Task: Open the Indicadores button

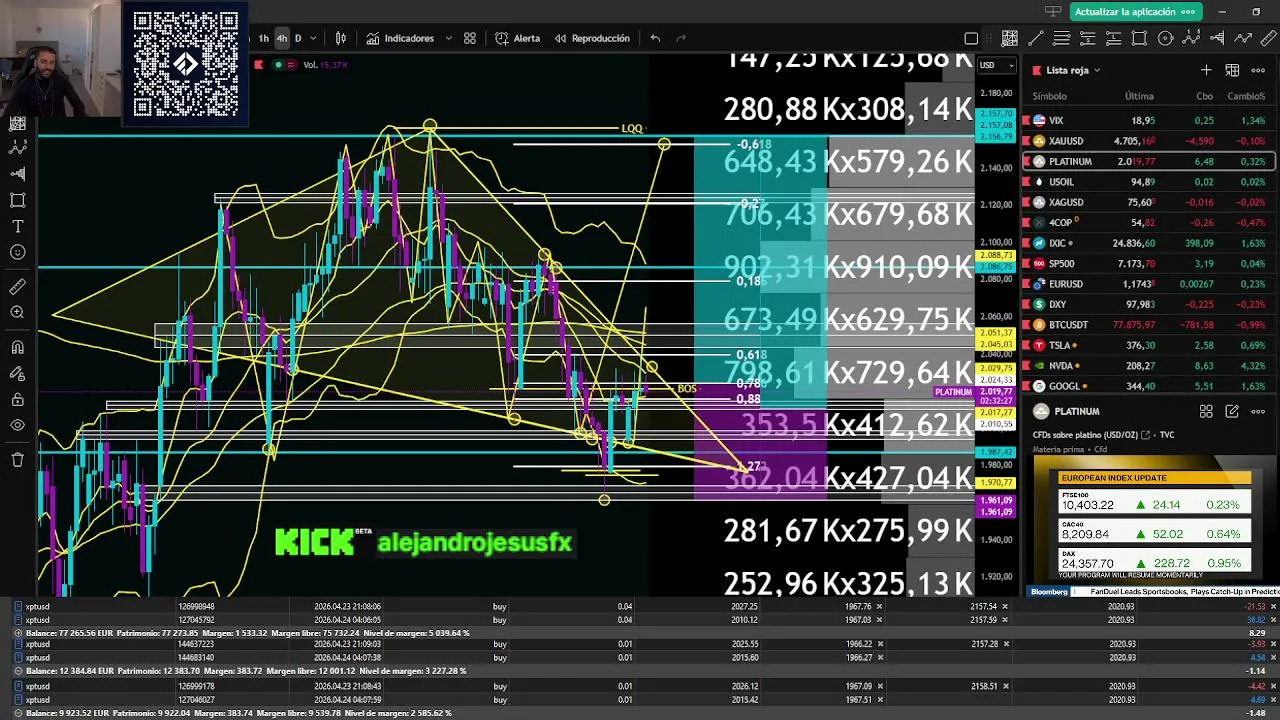Action: click(399, 38)
